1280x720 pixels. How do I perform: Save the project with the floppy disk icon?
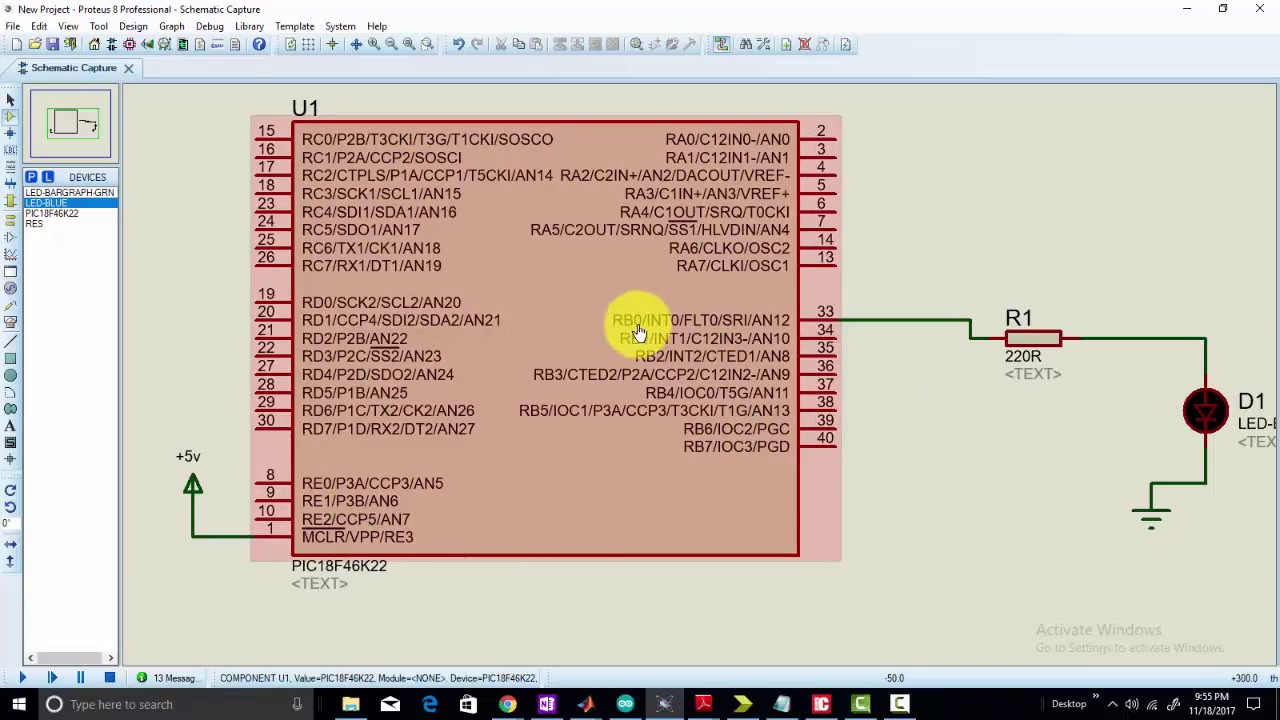[53, 44]
